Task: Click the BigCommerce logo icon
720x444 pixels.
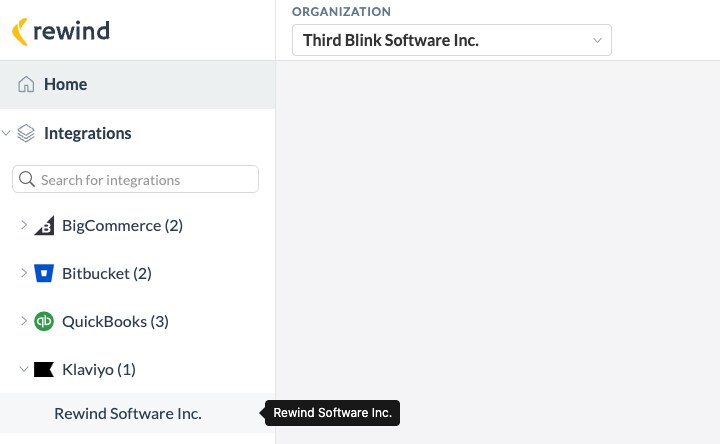Action: 44,225
